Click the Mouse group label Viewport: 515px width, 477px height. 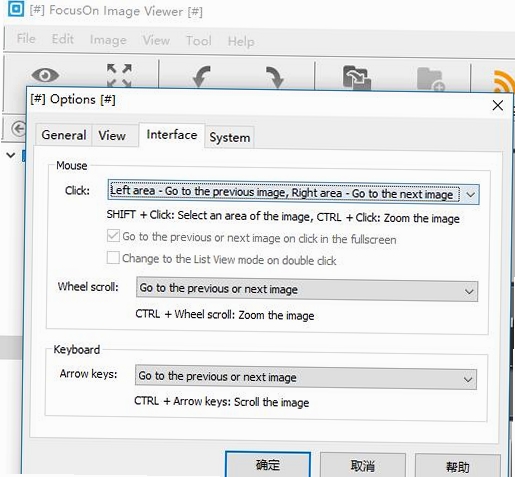(72, 165)
